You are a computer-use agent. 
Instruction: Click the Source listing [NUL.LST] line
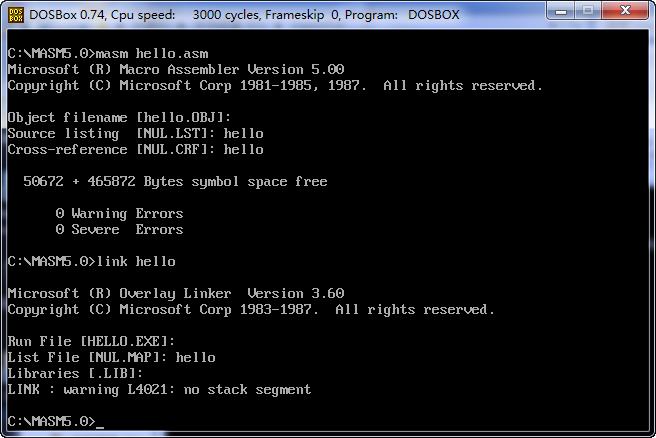coord(135,133)
